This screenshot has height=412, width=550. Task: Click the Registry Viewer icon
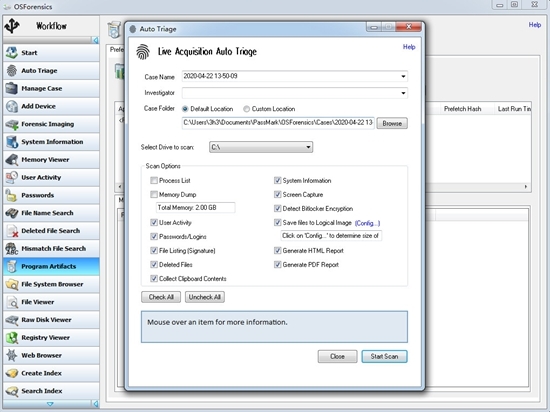(x=12, y=338)
